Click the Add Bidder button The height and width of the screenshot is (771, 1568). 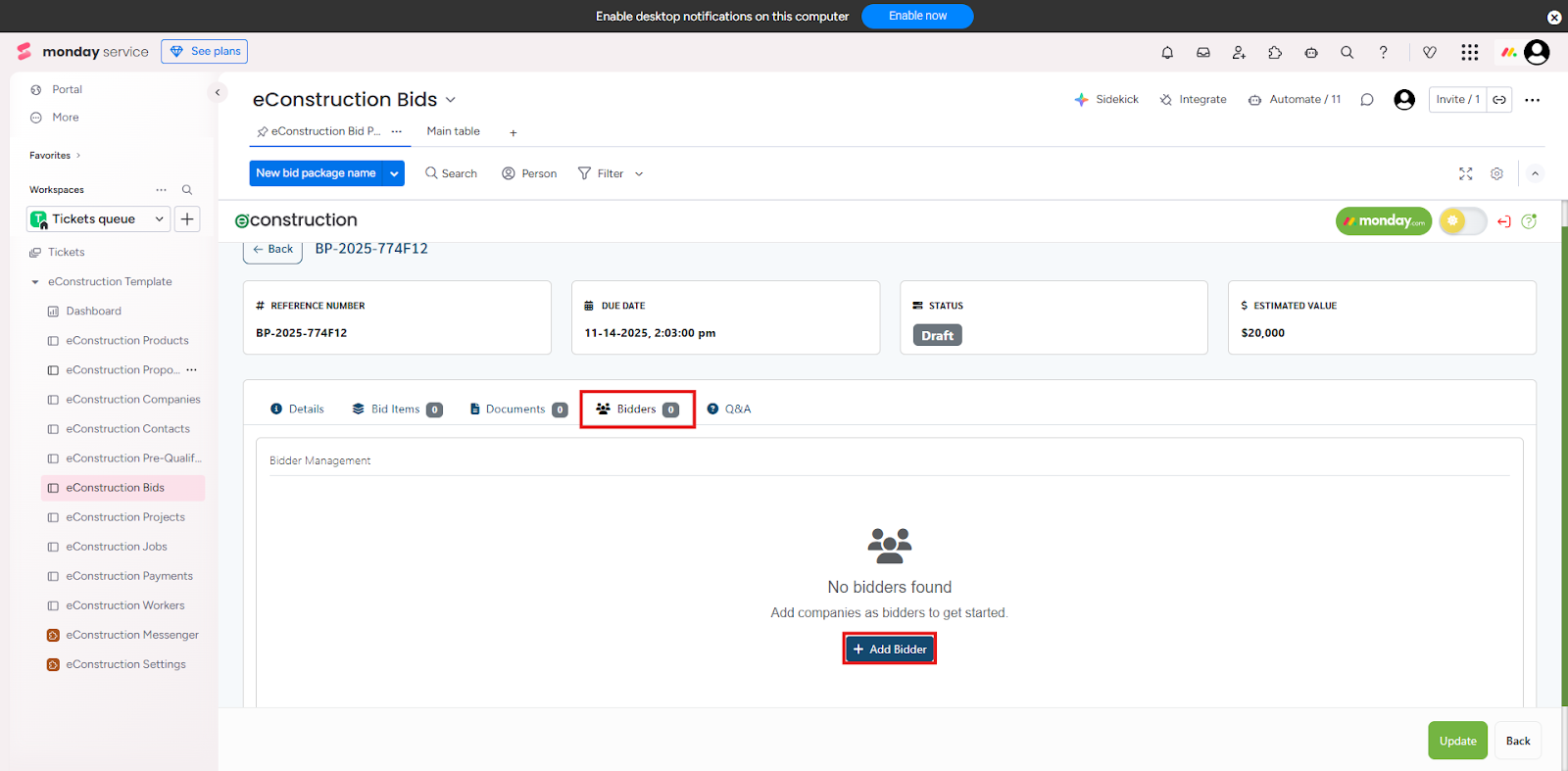tap(889, 650)
